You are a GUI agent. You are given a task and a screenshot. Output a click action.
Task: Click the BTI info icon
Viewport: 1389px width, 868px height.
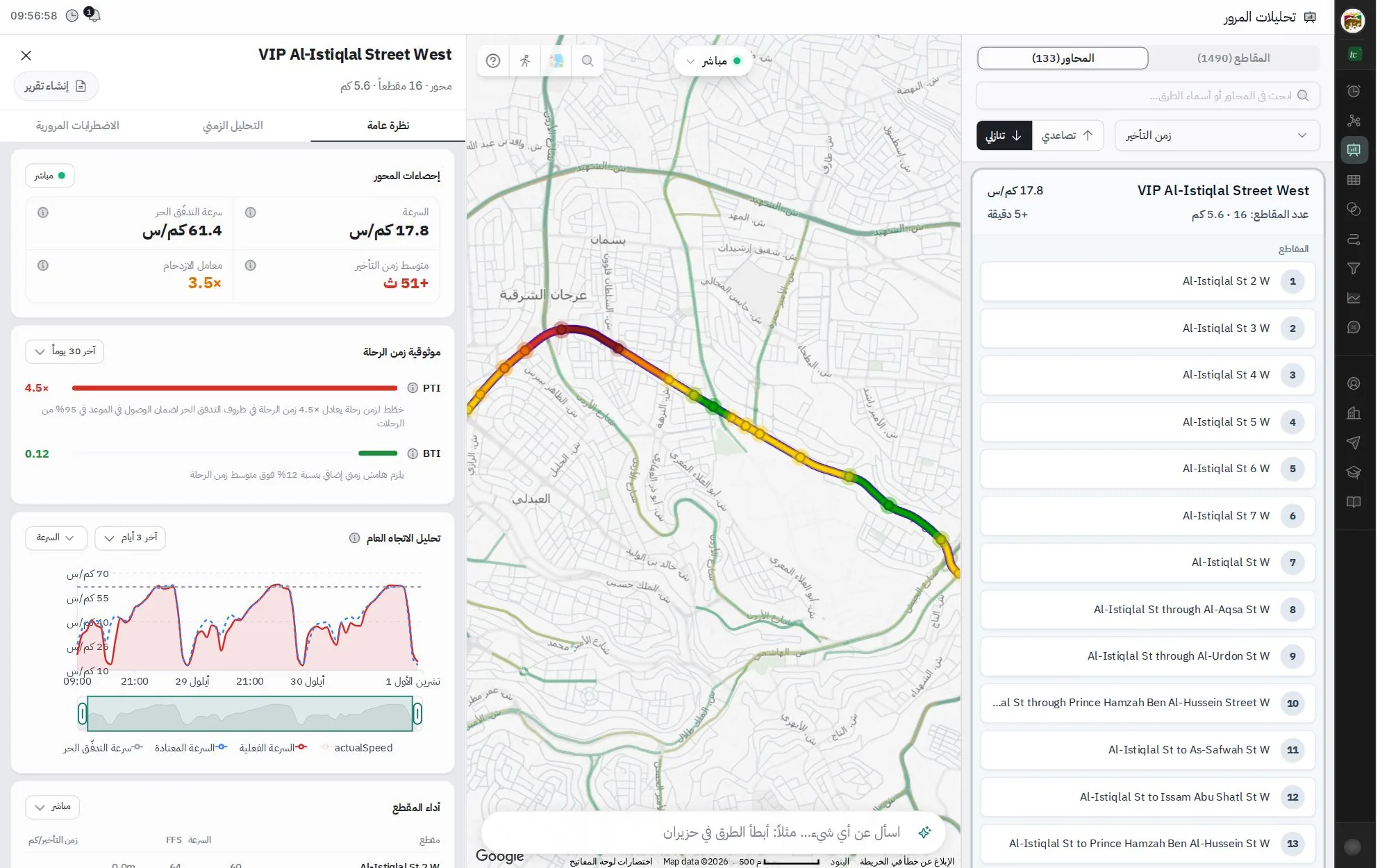(x=413, y=453)
